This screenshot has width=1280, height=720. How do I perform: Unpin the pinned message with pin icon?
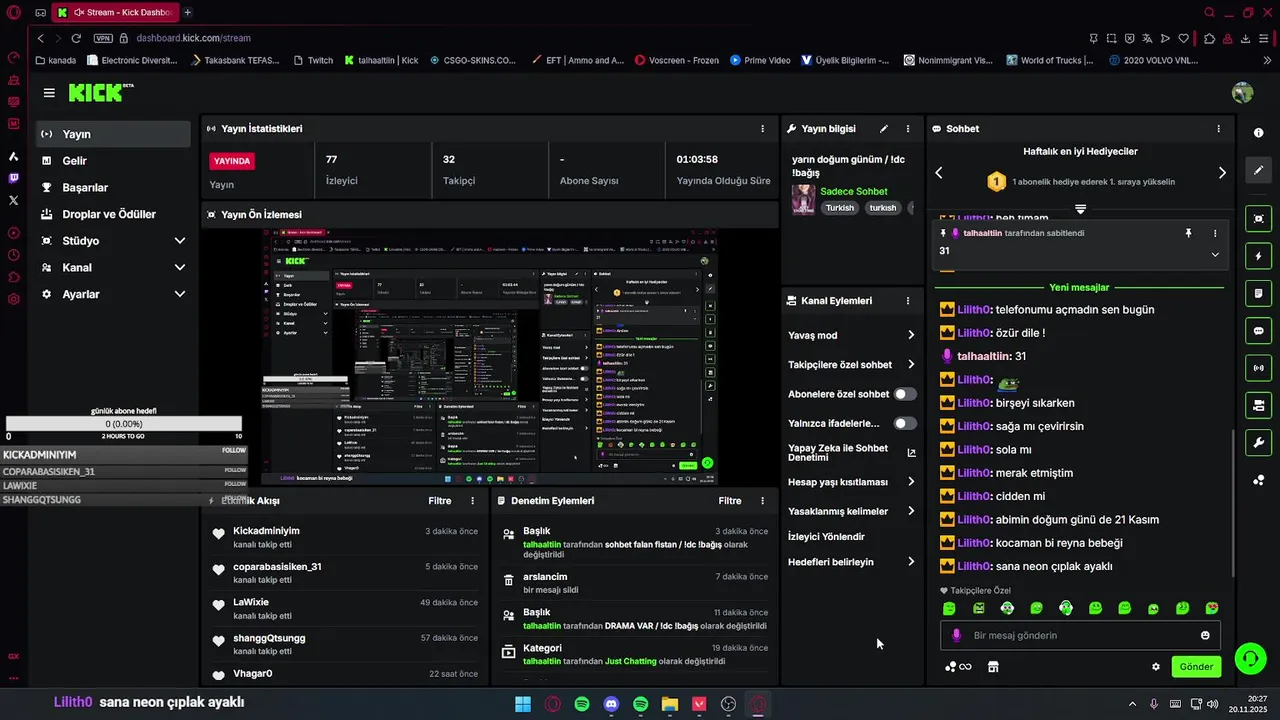point(1189,233)
